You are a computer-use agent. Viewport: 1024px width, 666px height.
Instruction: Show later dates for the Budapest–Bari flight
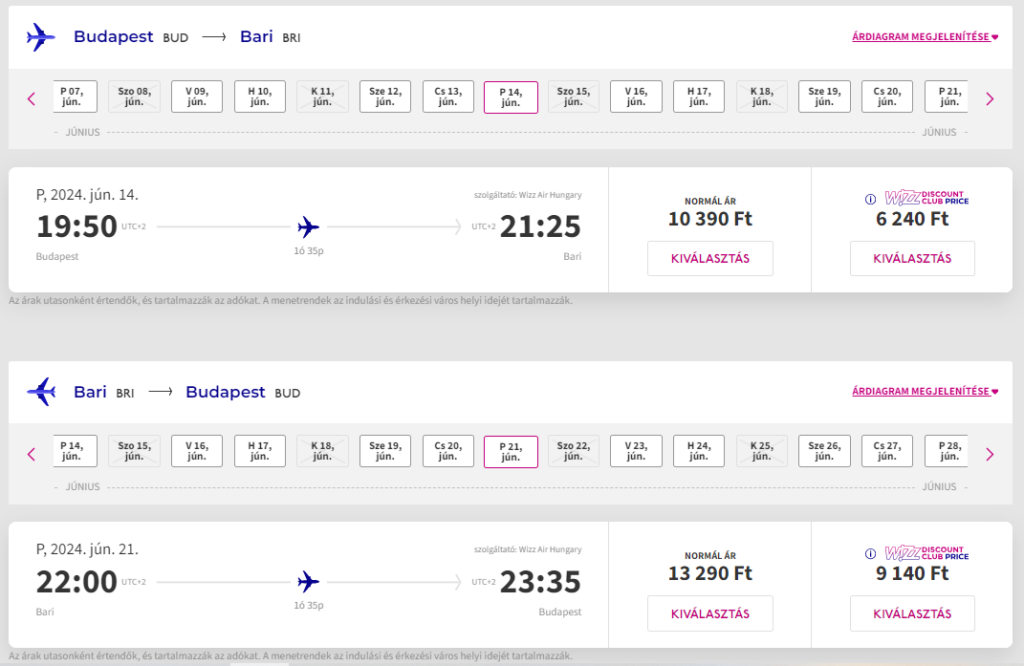pyautogui.click(x=990, y=98)
